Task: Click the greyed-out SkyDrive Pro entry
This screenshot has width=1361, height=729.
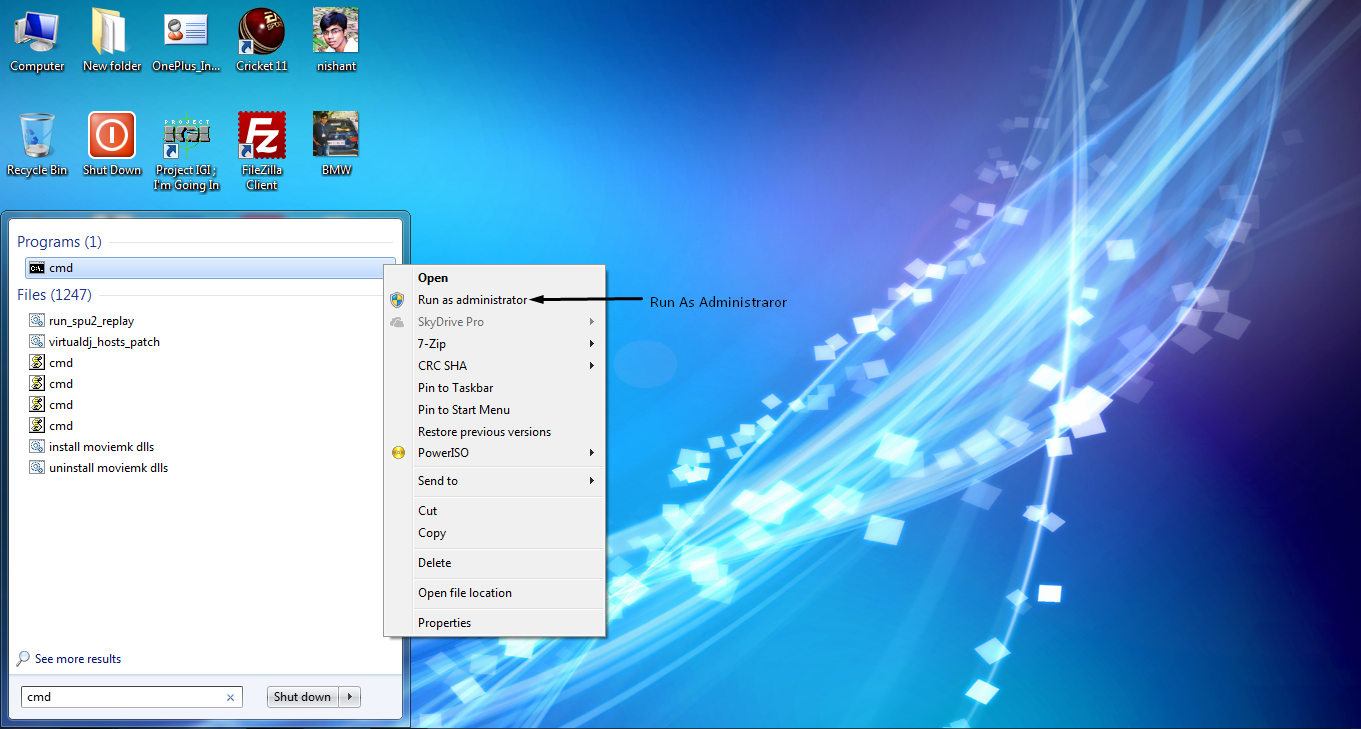Action: coord(495,322)
